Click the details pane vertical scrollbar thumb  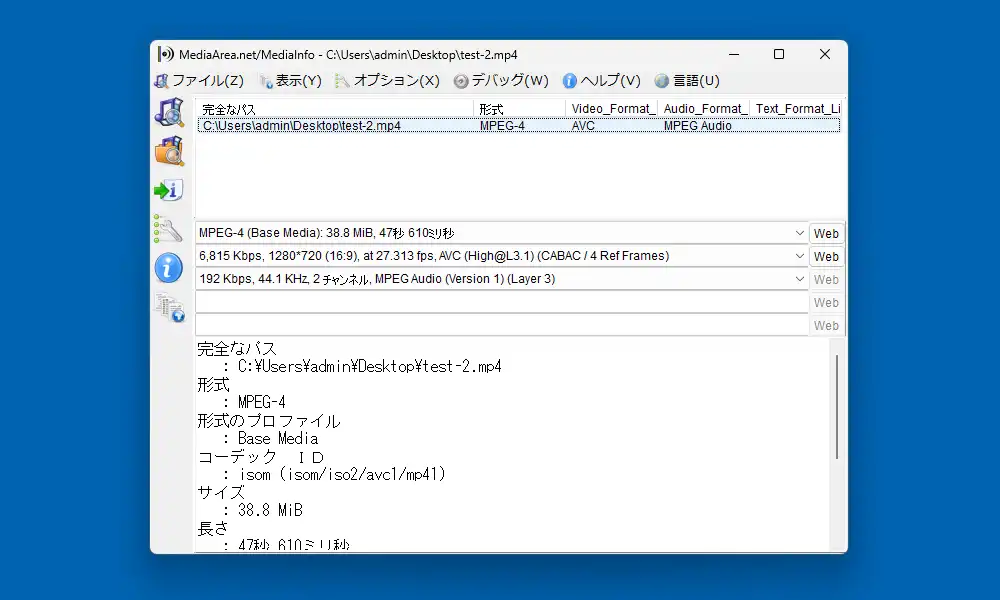point(836,407)
